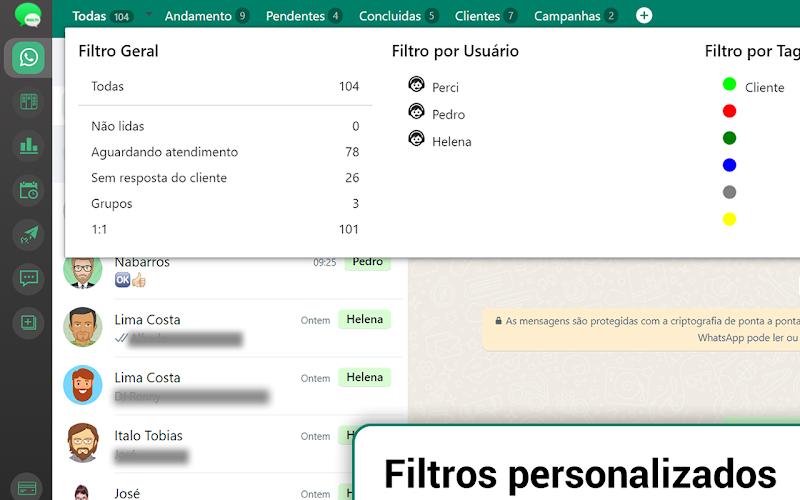Open the paper plane campaigns icon
The image size is (800, 500).
(29, 235)
